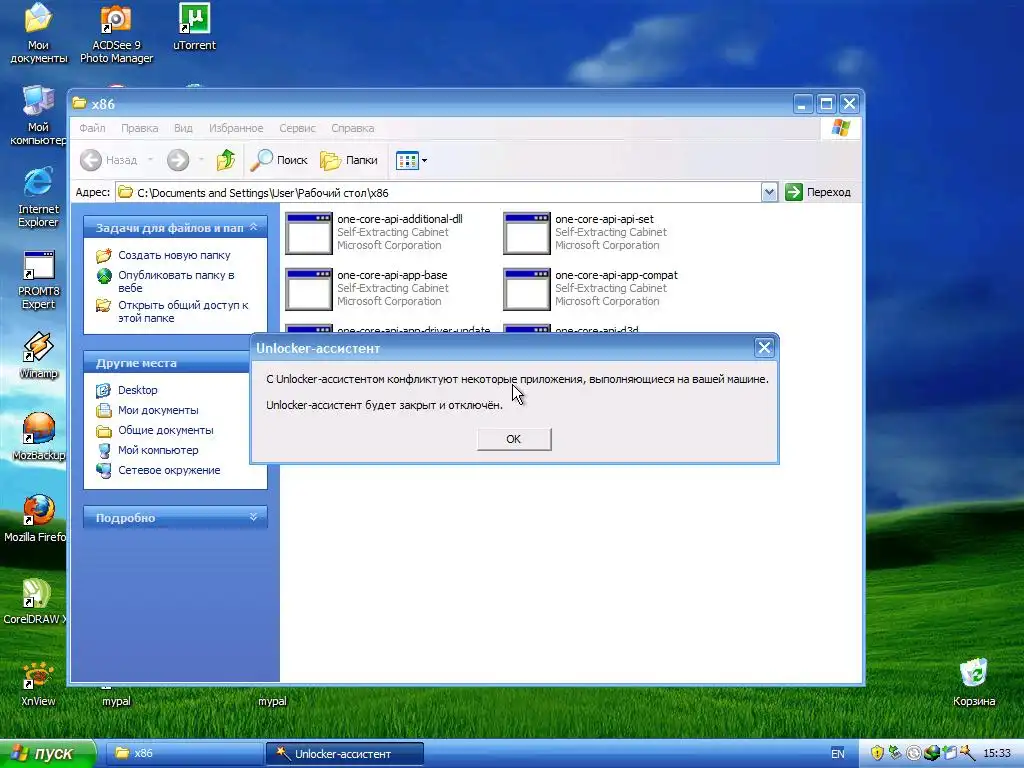Open the Справка menu
This screenshot has width=1024, height=768.
click(353, 128)
